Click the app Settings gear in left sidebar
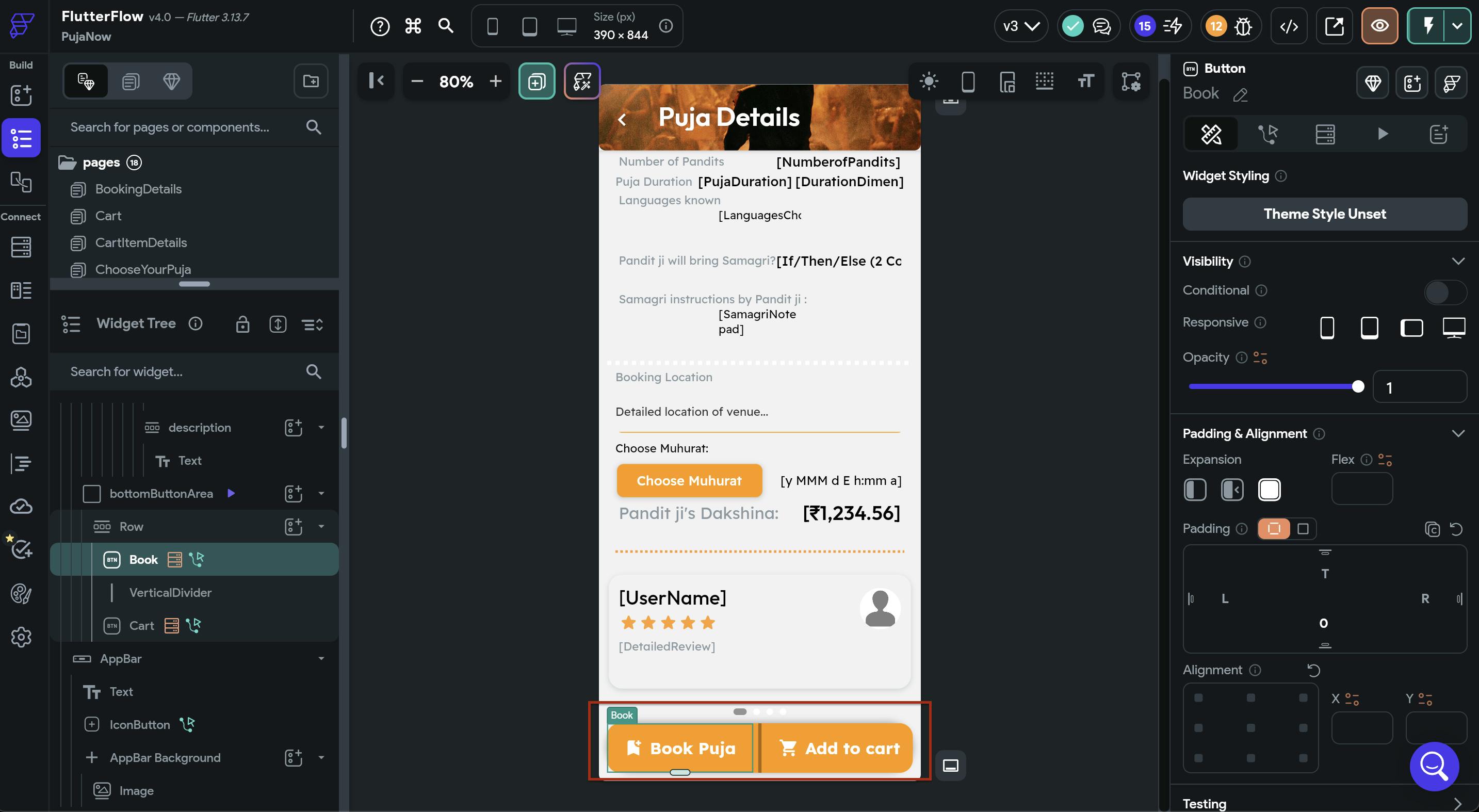Image resolution: width=1479 pixels, height=812 pixels. pos(21,637)
